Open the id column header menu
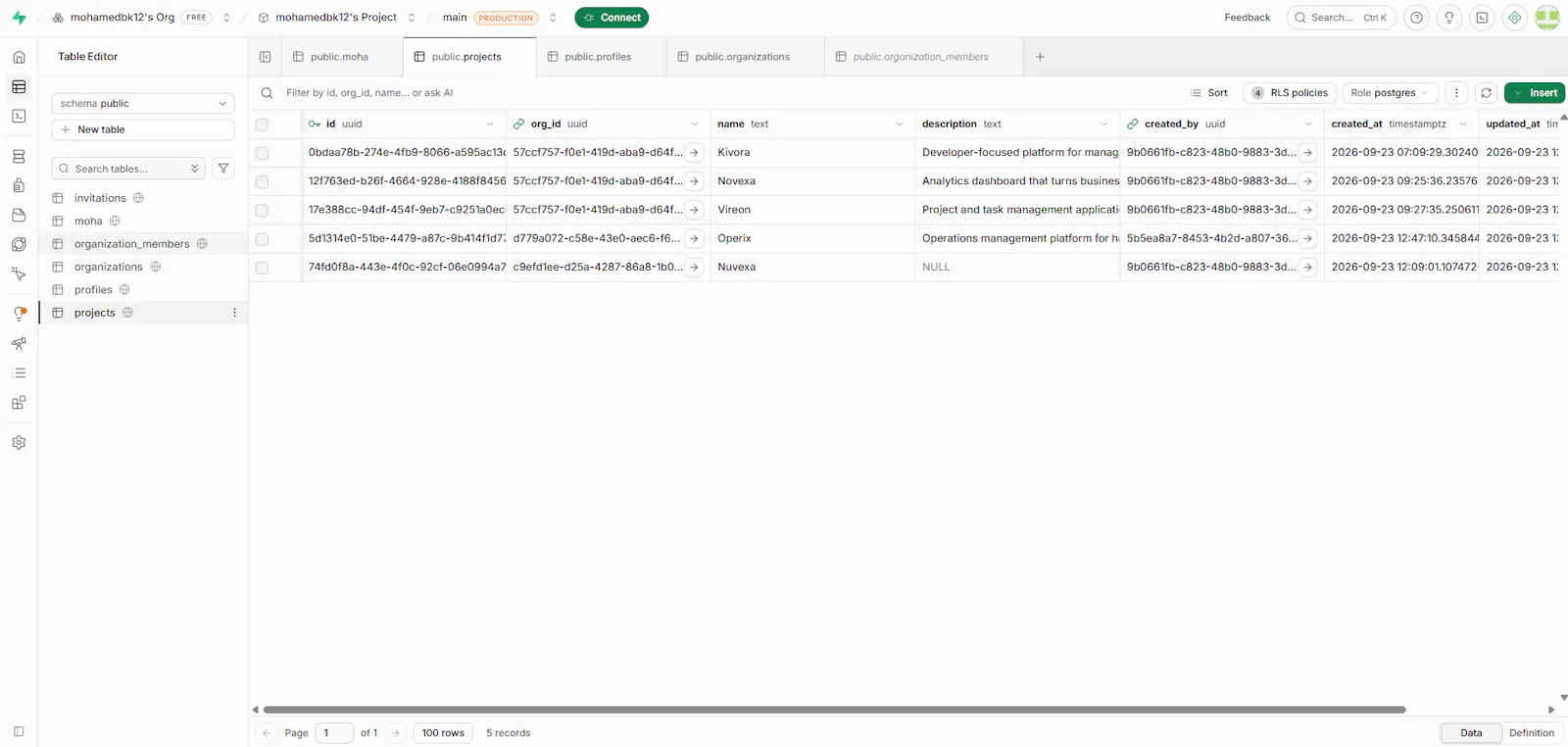The width and height of the screenshot is (1568, 747). 490,124
